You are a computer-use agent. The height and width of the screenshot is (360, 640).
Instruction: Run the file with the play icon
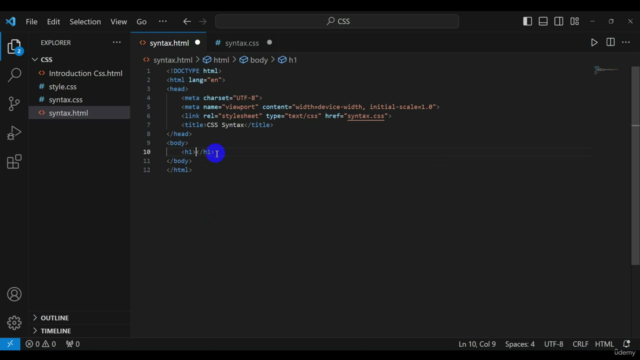point(594,42)
